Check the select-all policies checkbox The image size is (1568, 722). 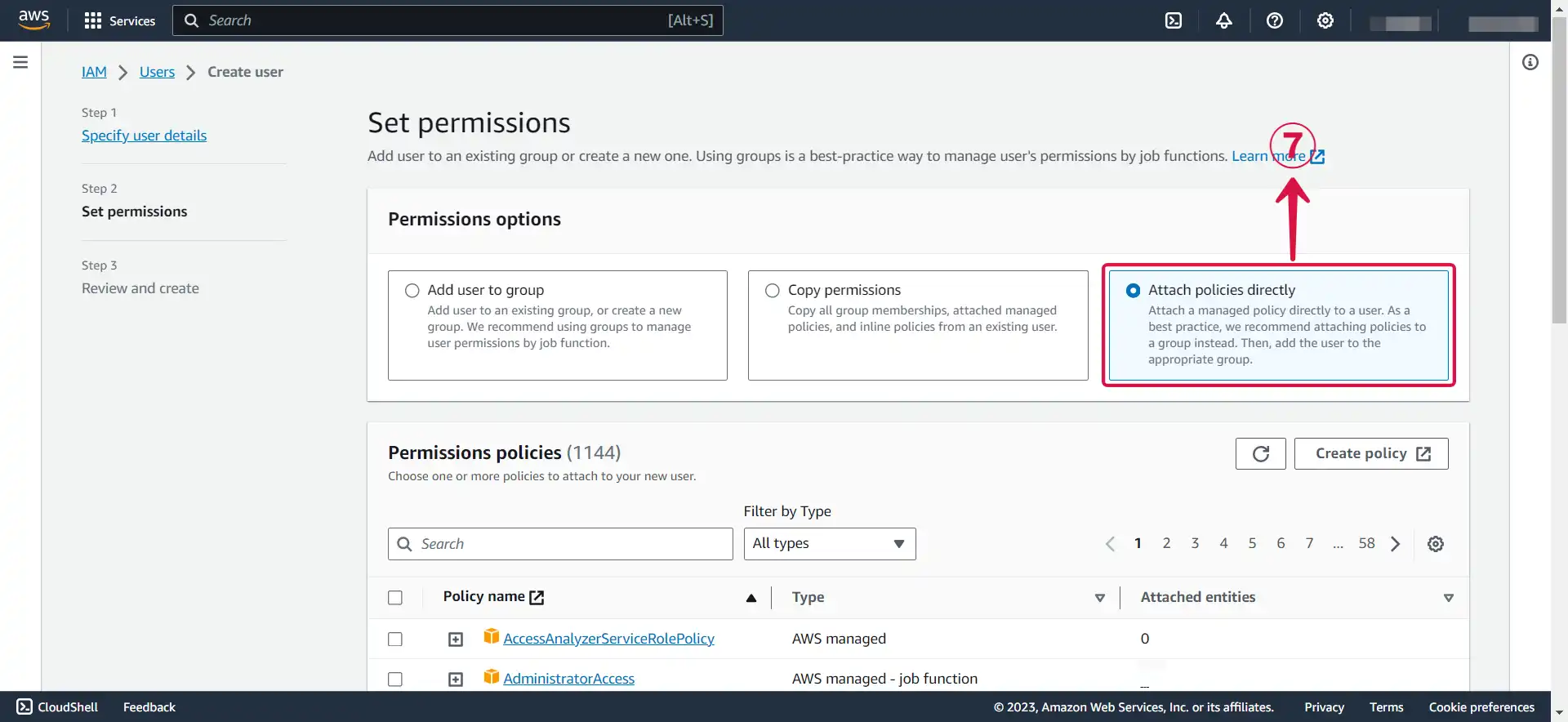(395, 598)
